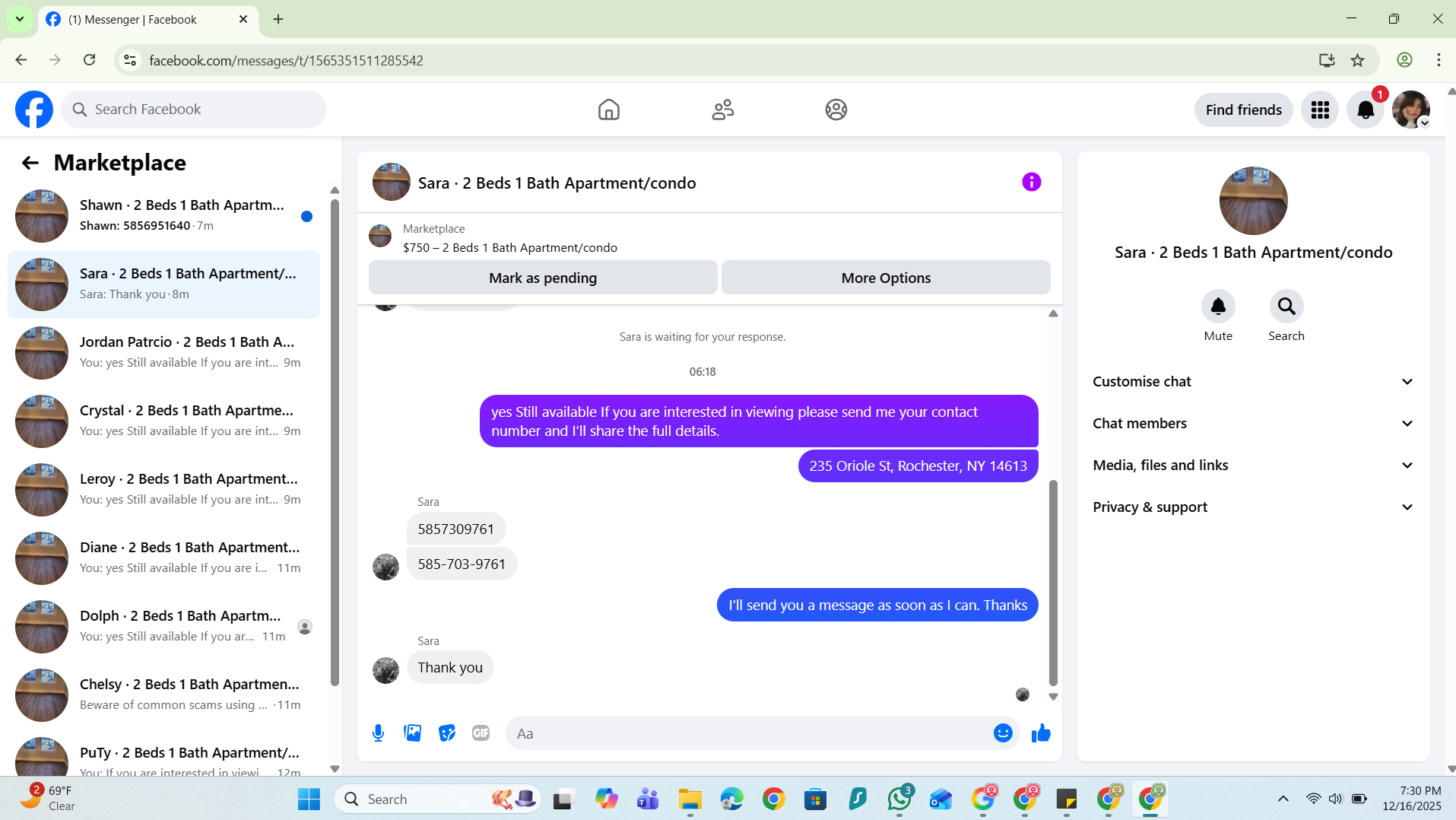This screenshot has width=1456, height=820.
Task: Open File Explorer from the taskbar
Action: (x=690, y=799)
